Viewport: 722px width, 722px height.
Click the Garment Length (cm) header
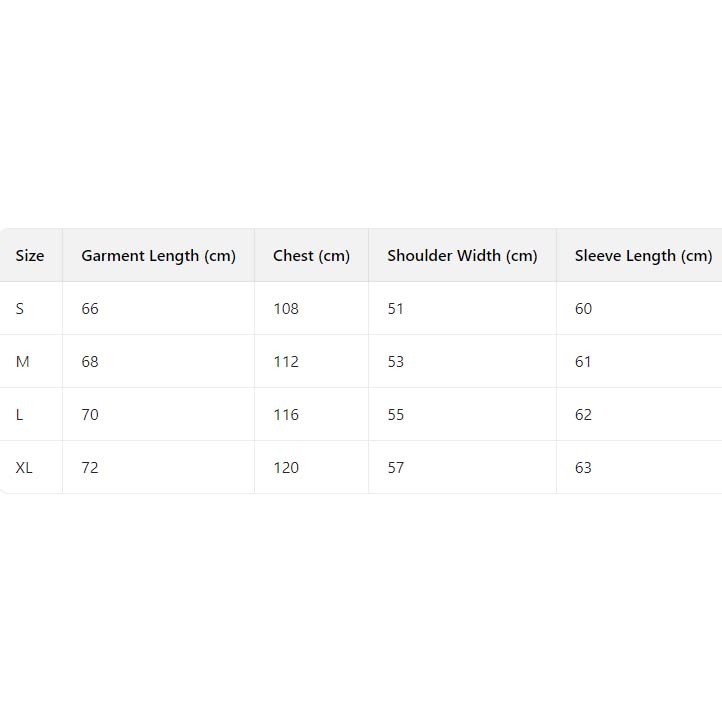[158, 256]
